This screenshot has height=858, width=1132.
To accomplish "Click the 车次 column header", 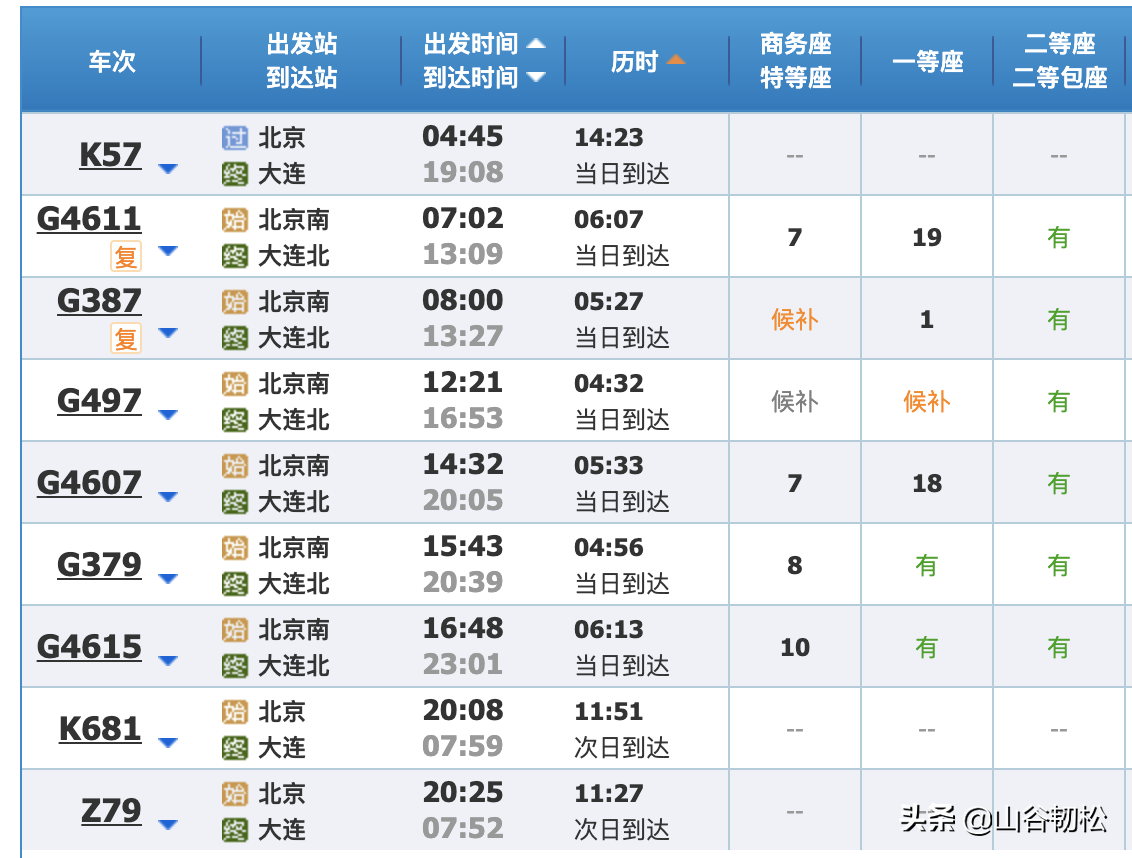I will point(112,61).
